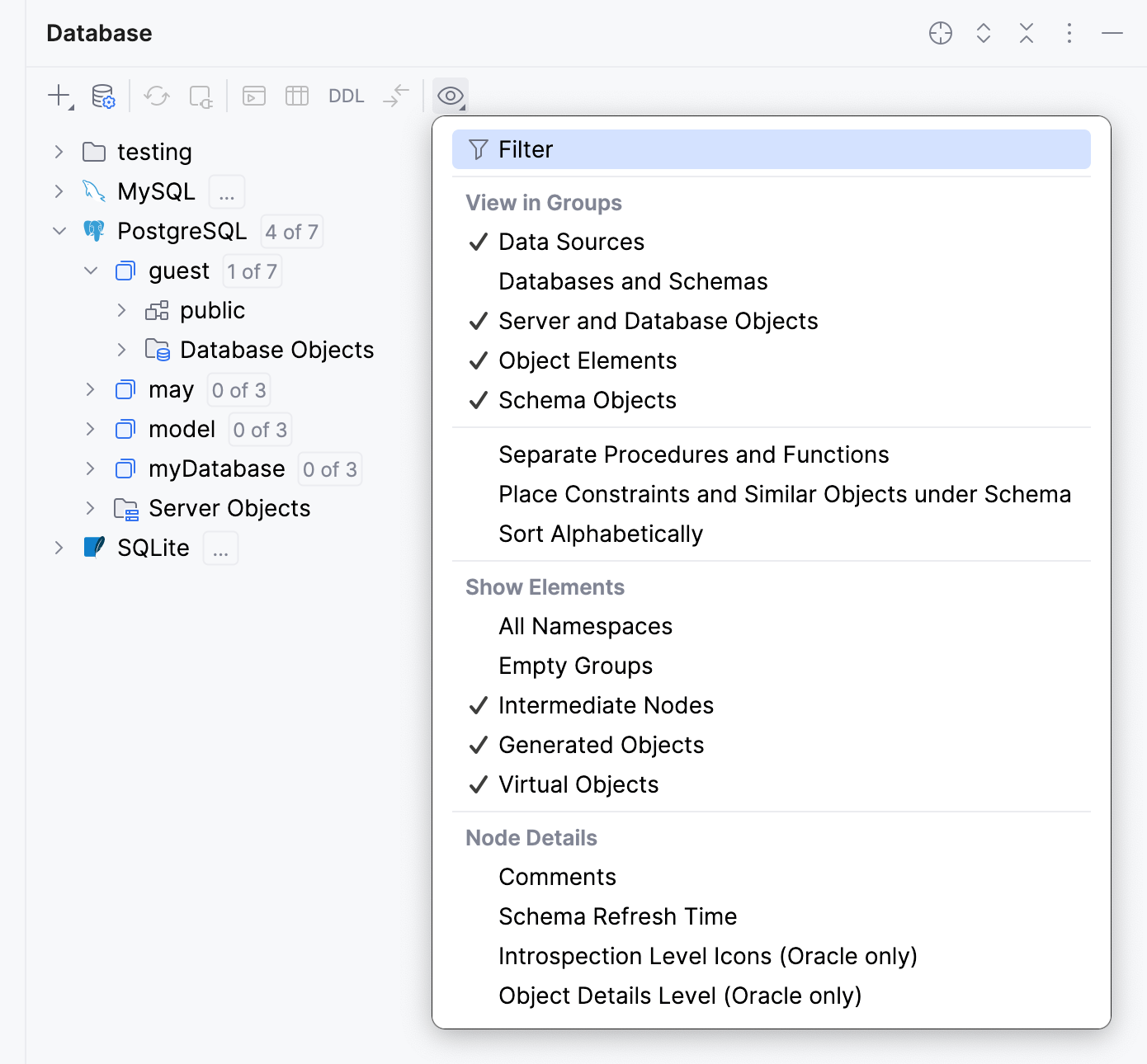The width and height of the screenshot is (1147, 1064).
Task: Disable Data Sources grouping checkmark
Action: pyautogui.click(x=570, y=242)
